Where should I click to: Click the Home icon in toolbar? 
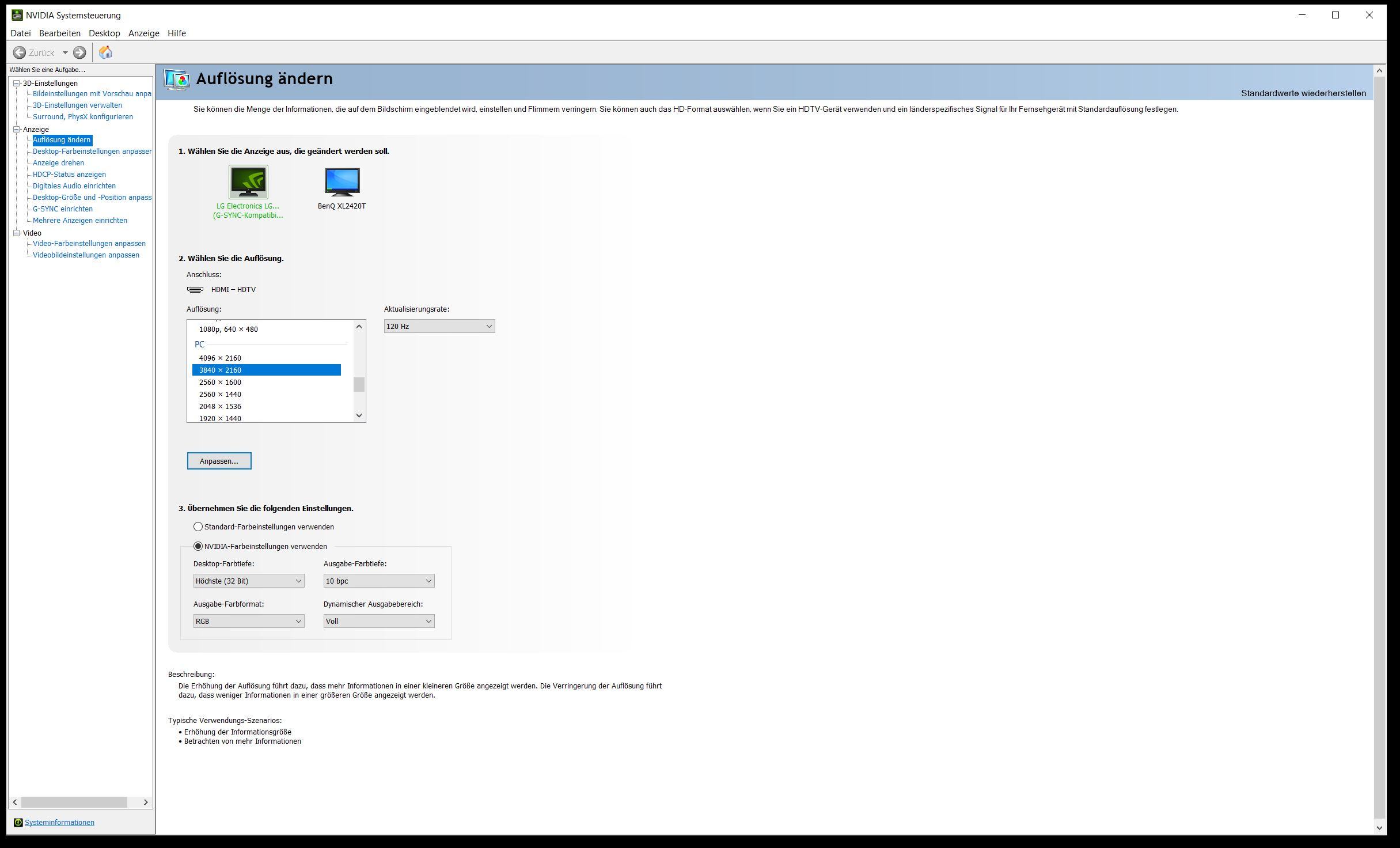[x=105, y=52]
